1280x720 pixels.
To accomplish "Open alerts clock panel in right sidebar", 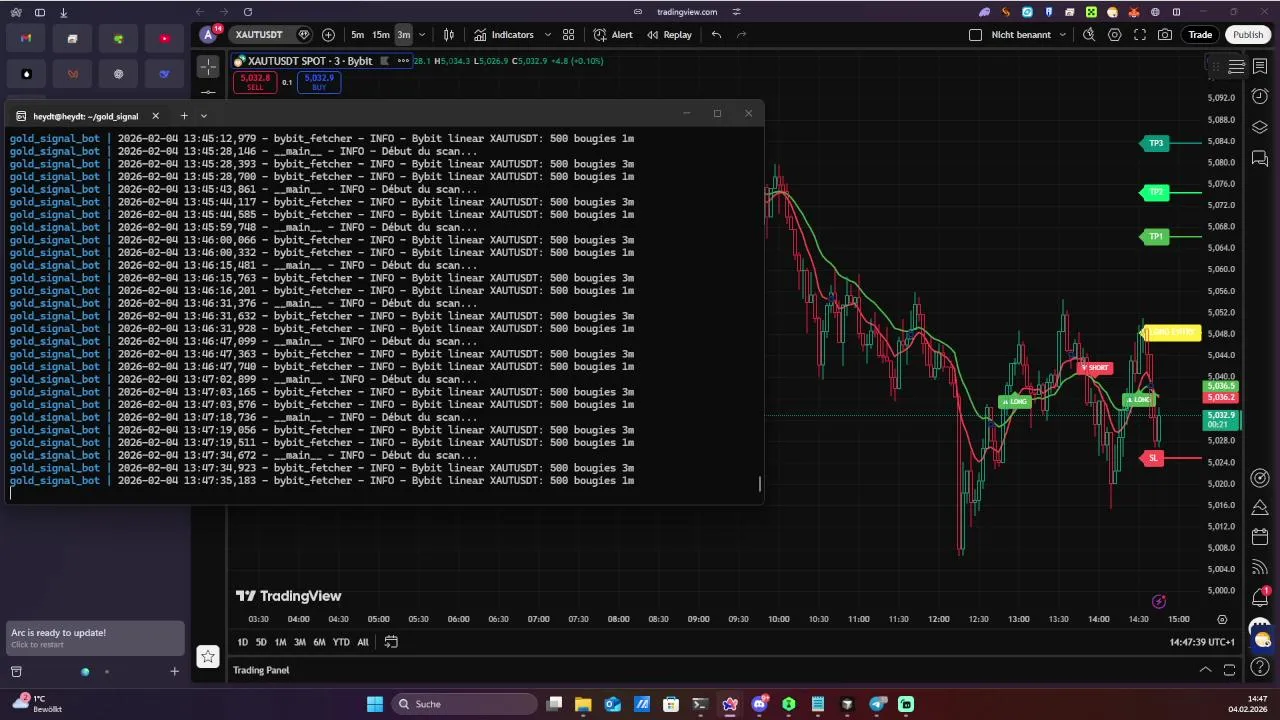I will (x=1260, y=97).
